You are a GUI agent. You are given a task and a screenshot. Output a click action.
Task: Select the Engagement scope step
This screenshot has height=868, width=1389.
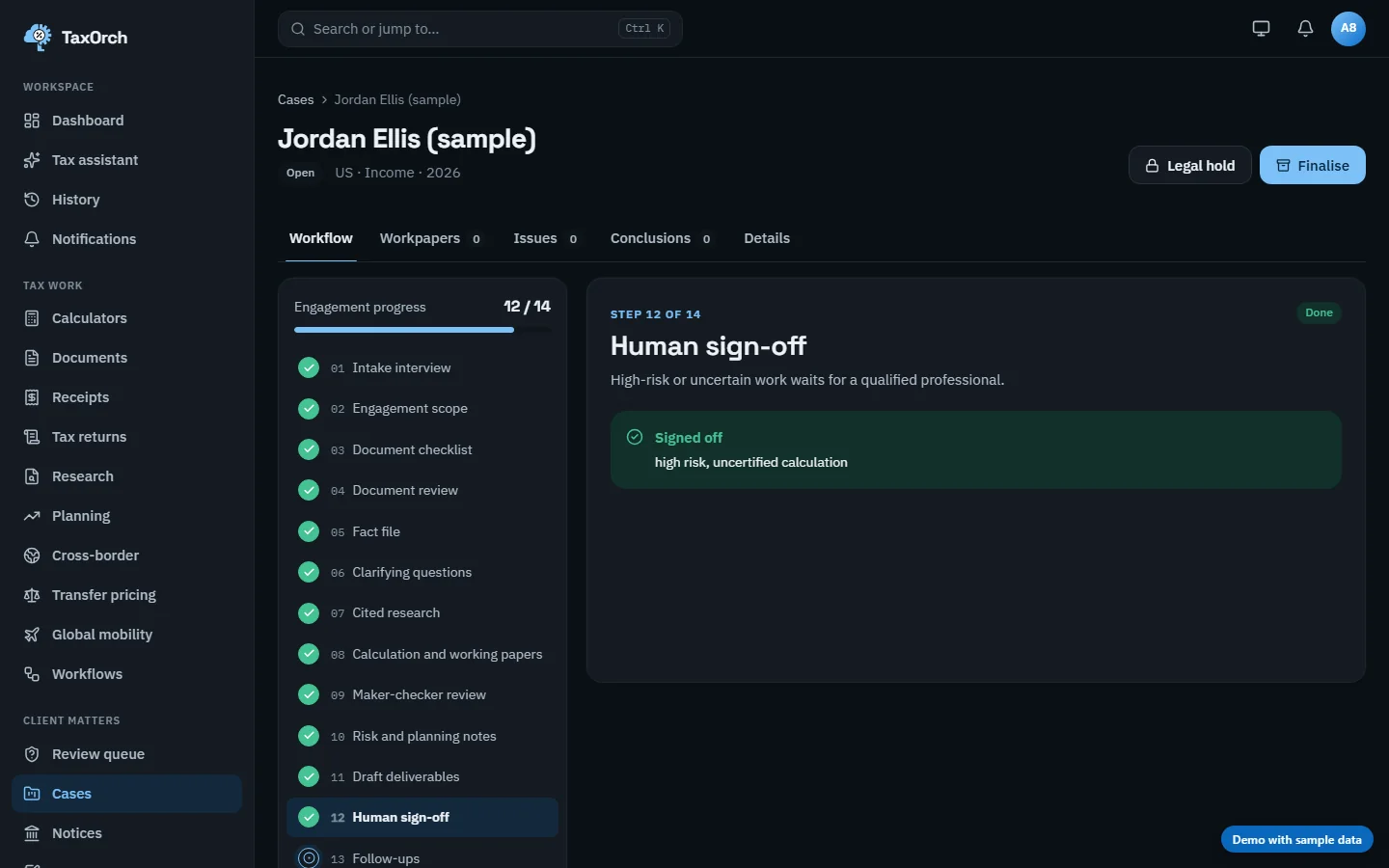click(x=422, y=409)
